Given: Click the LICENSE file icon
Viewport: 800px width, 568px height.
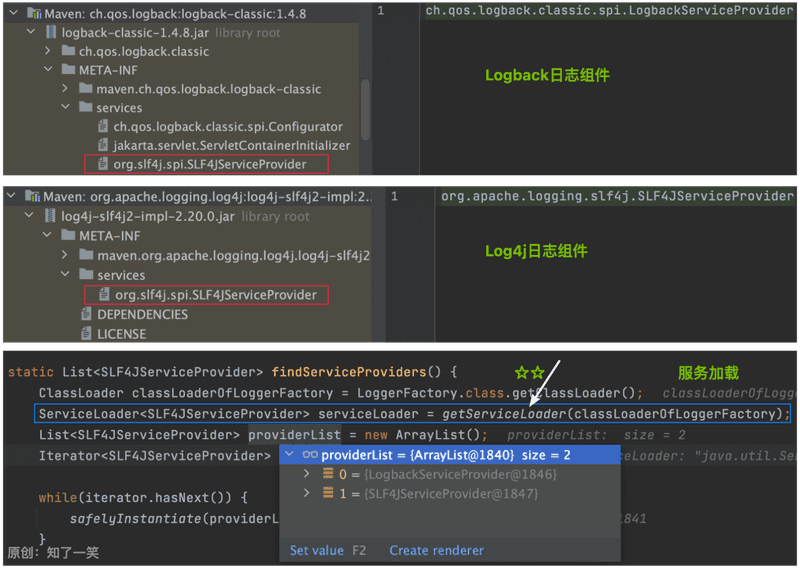Looking at the screenshot, I should tap(86, 333).
